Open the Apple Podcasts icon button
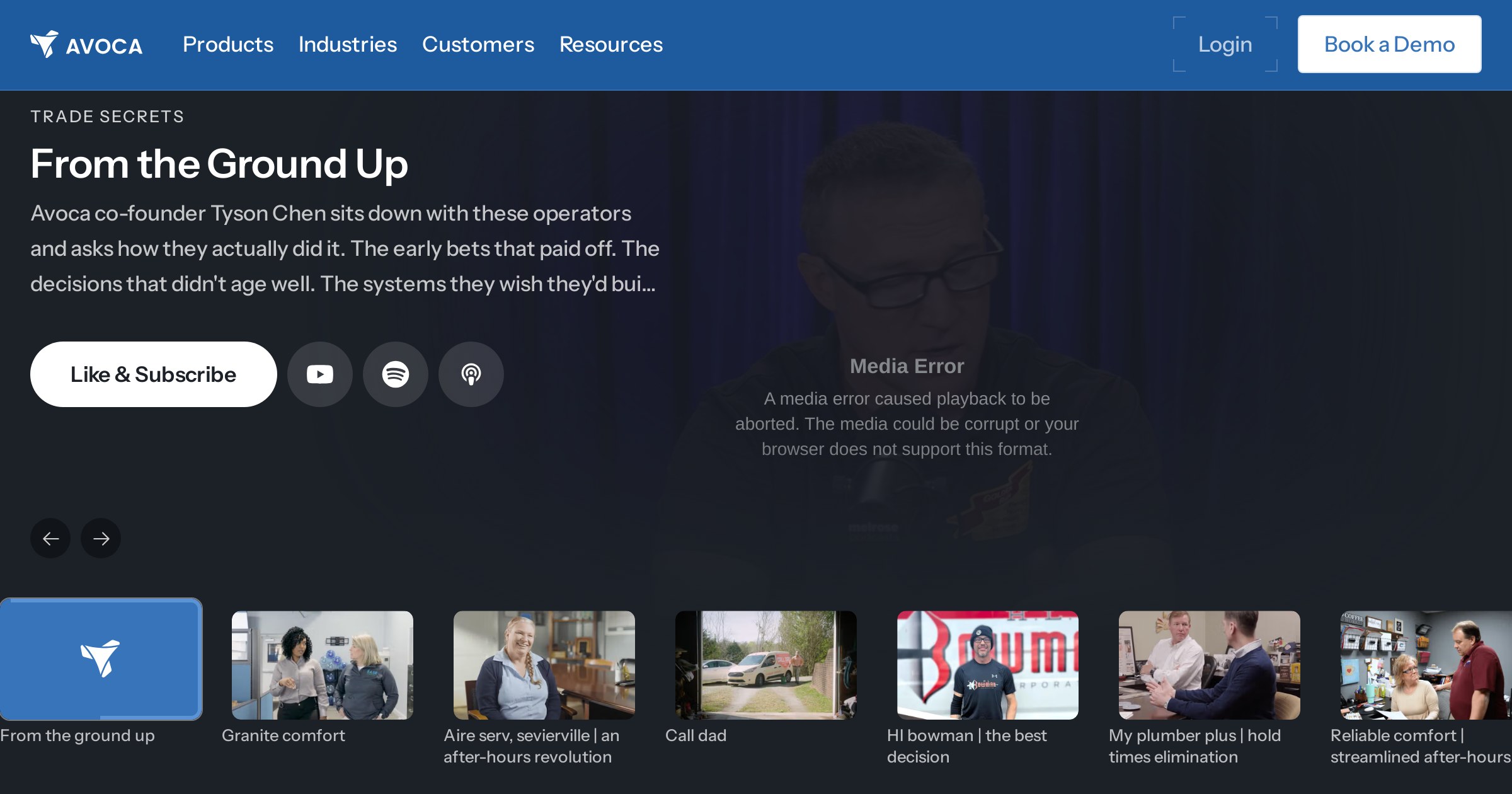1512x794 pixels. coord(471,374)
